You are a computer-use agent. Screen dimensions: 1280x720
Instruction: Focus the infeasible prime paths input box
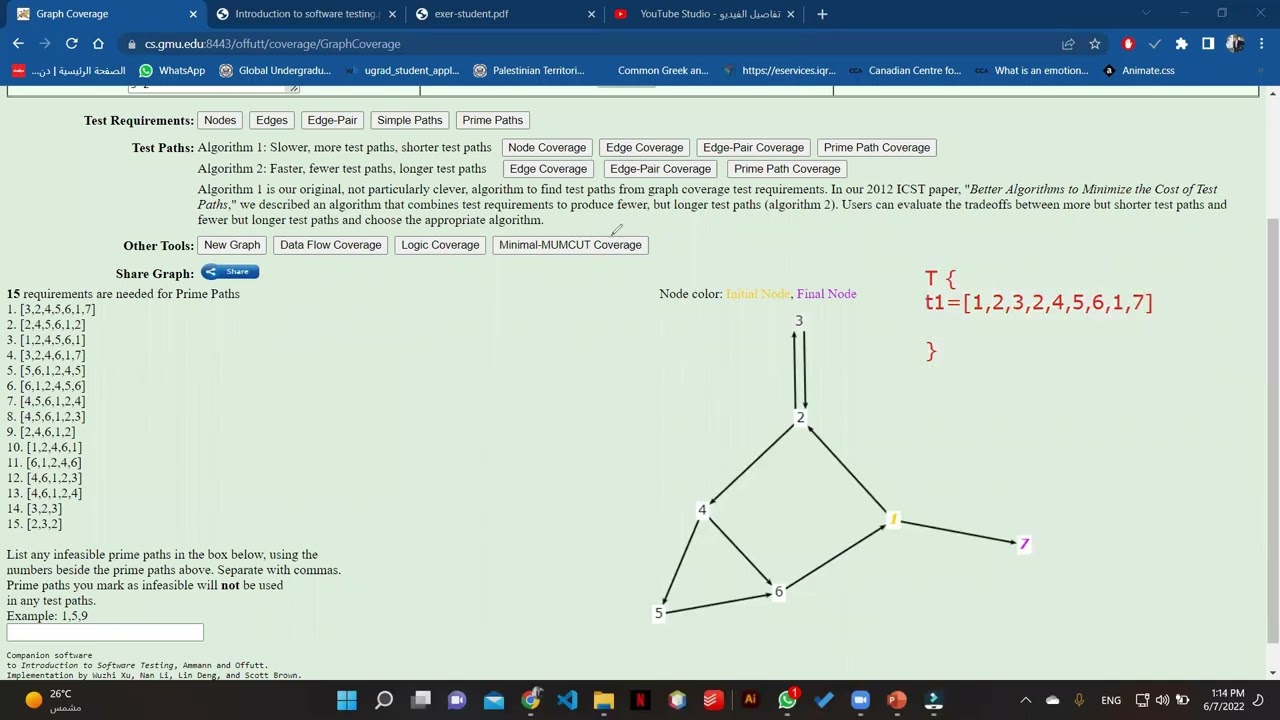click(105, 632)
